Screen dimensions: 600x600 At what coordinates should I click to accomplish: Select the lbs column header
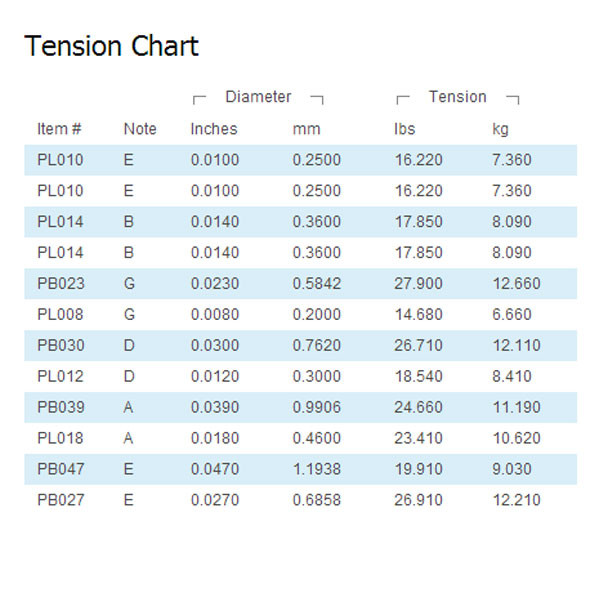coord(404,129)
